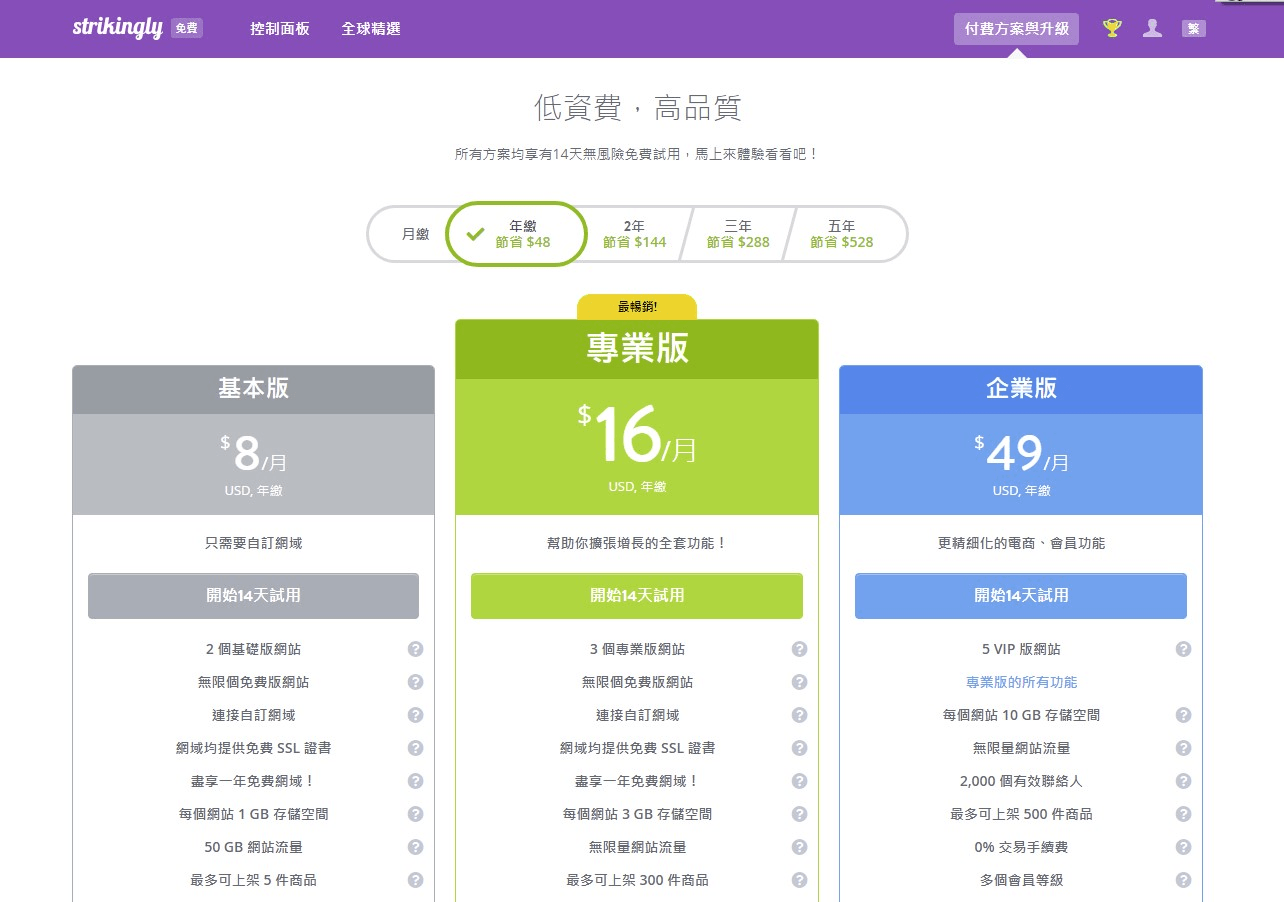Click the Strikingly logo

(x=117, y=28)
